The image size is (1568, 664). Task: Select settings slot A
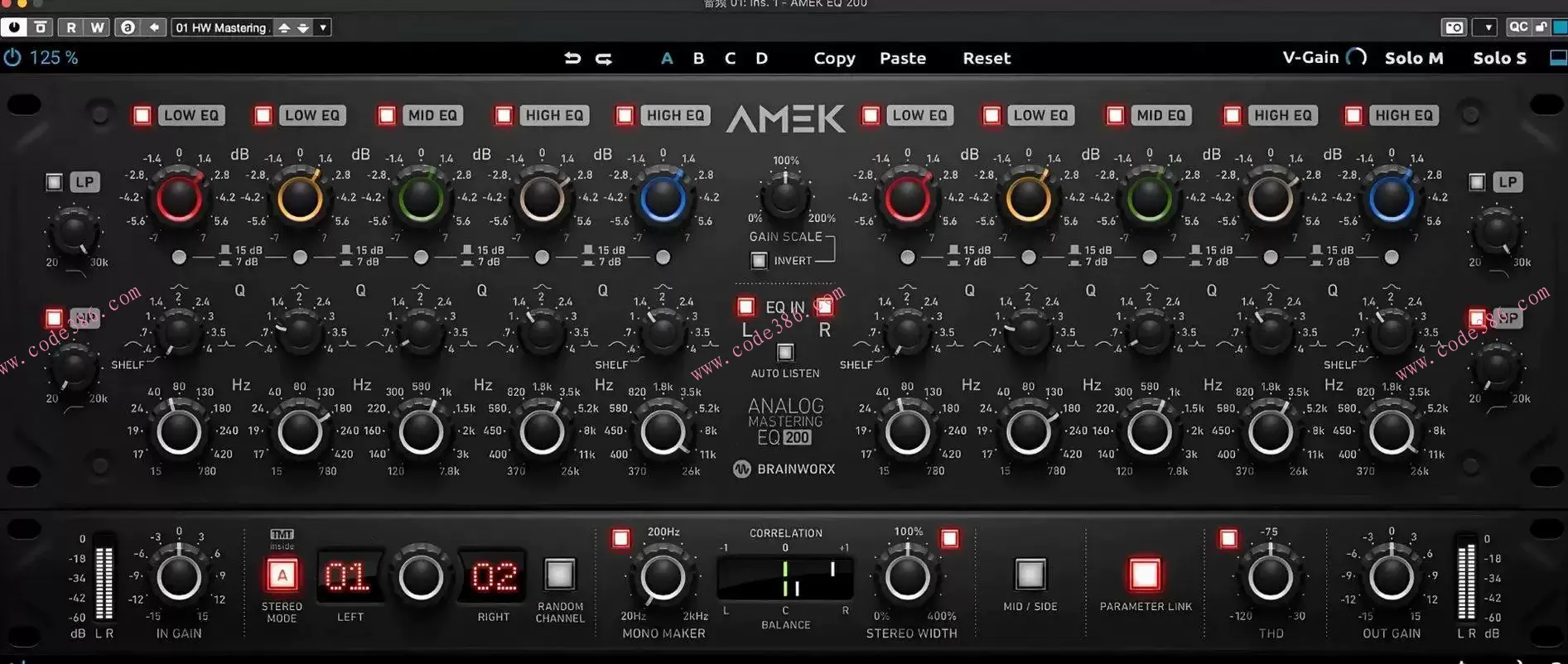667,58
